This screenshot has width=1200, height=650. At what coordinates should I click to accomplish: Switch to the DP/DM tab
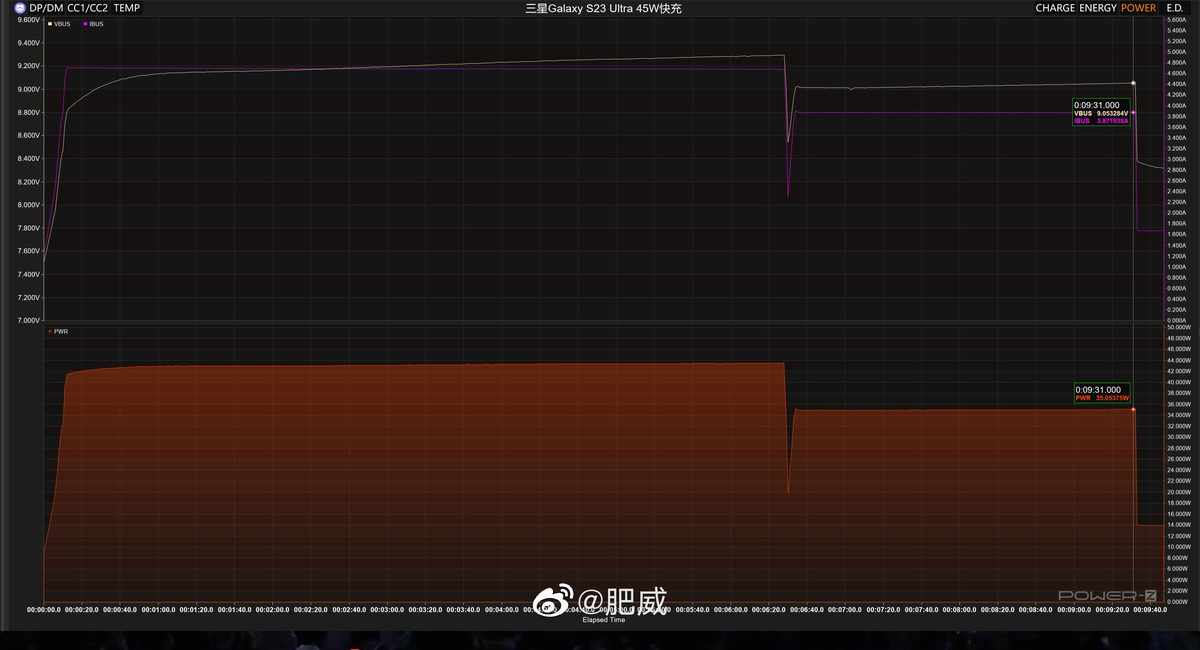coord(46,8)
